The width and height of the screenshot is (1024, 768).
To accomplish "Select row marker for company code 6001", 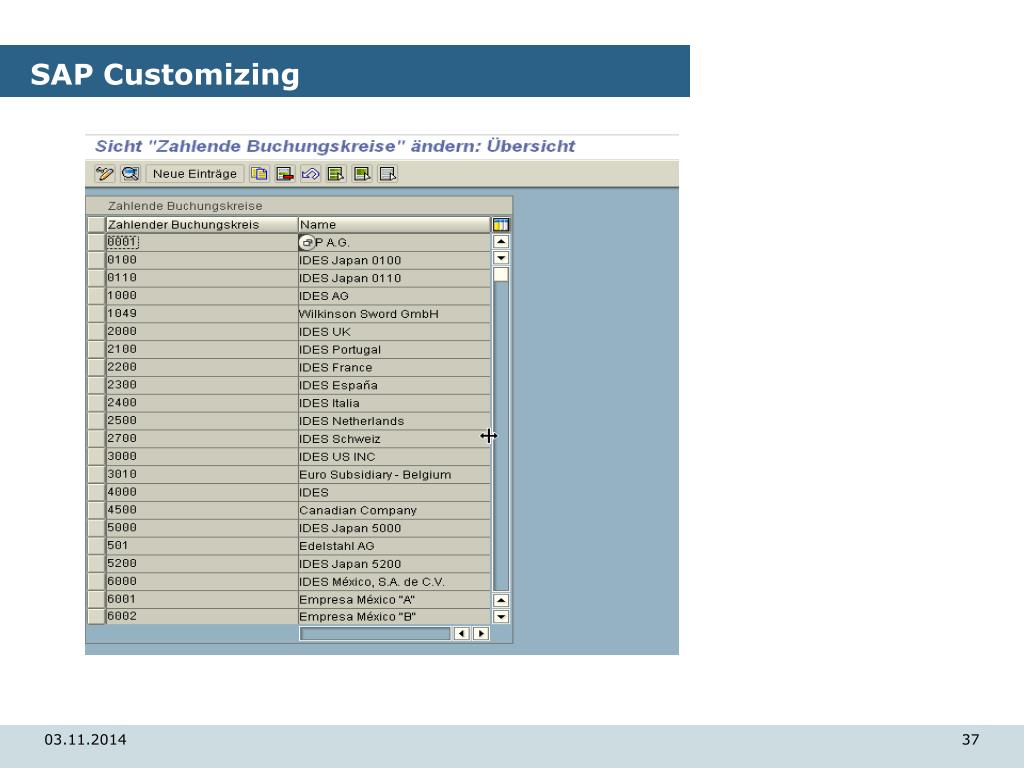I will click(96, 600).
